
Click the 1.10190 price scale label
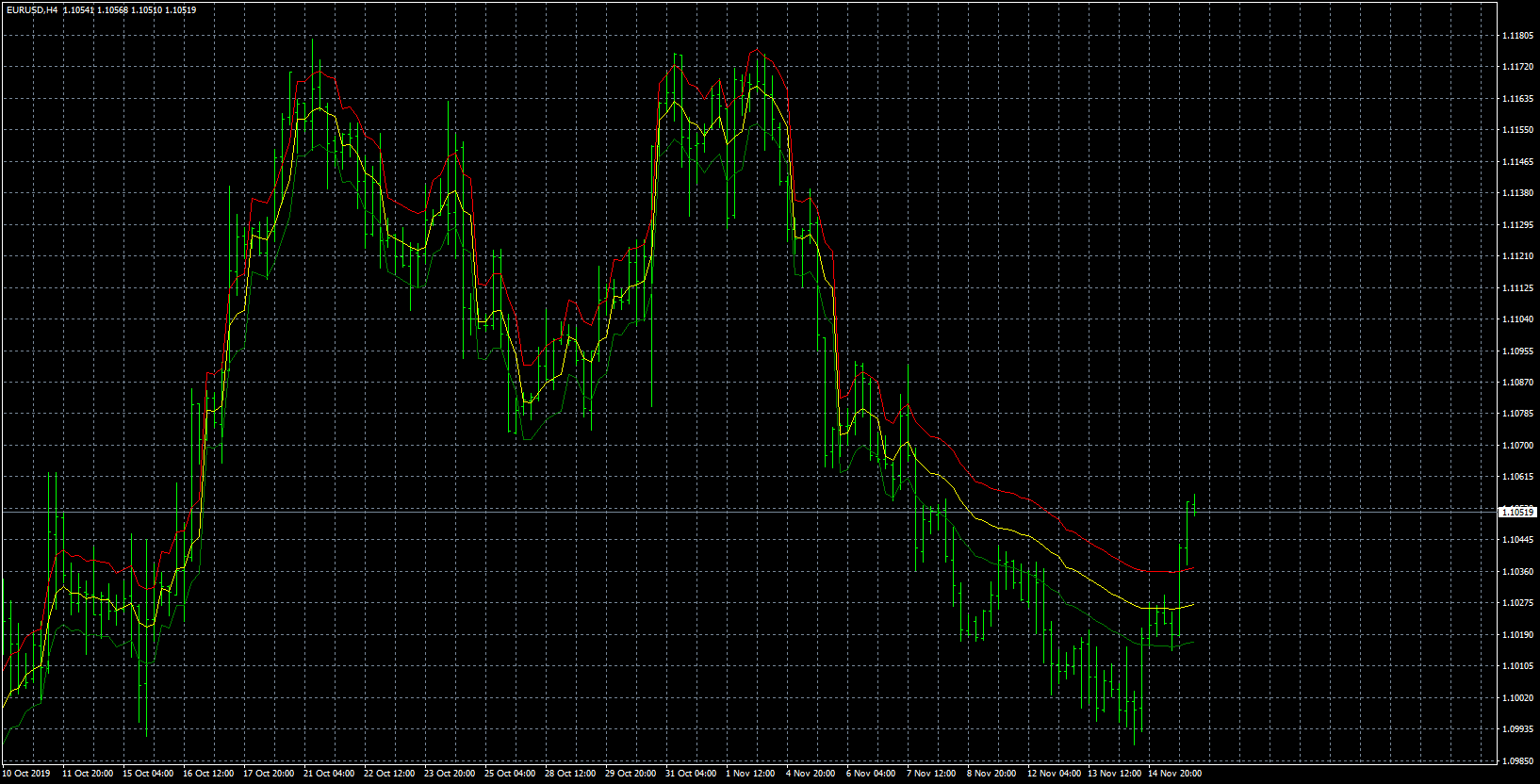pos(1516,635)
